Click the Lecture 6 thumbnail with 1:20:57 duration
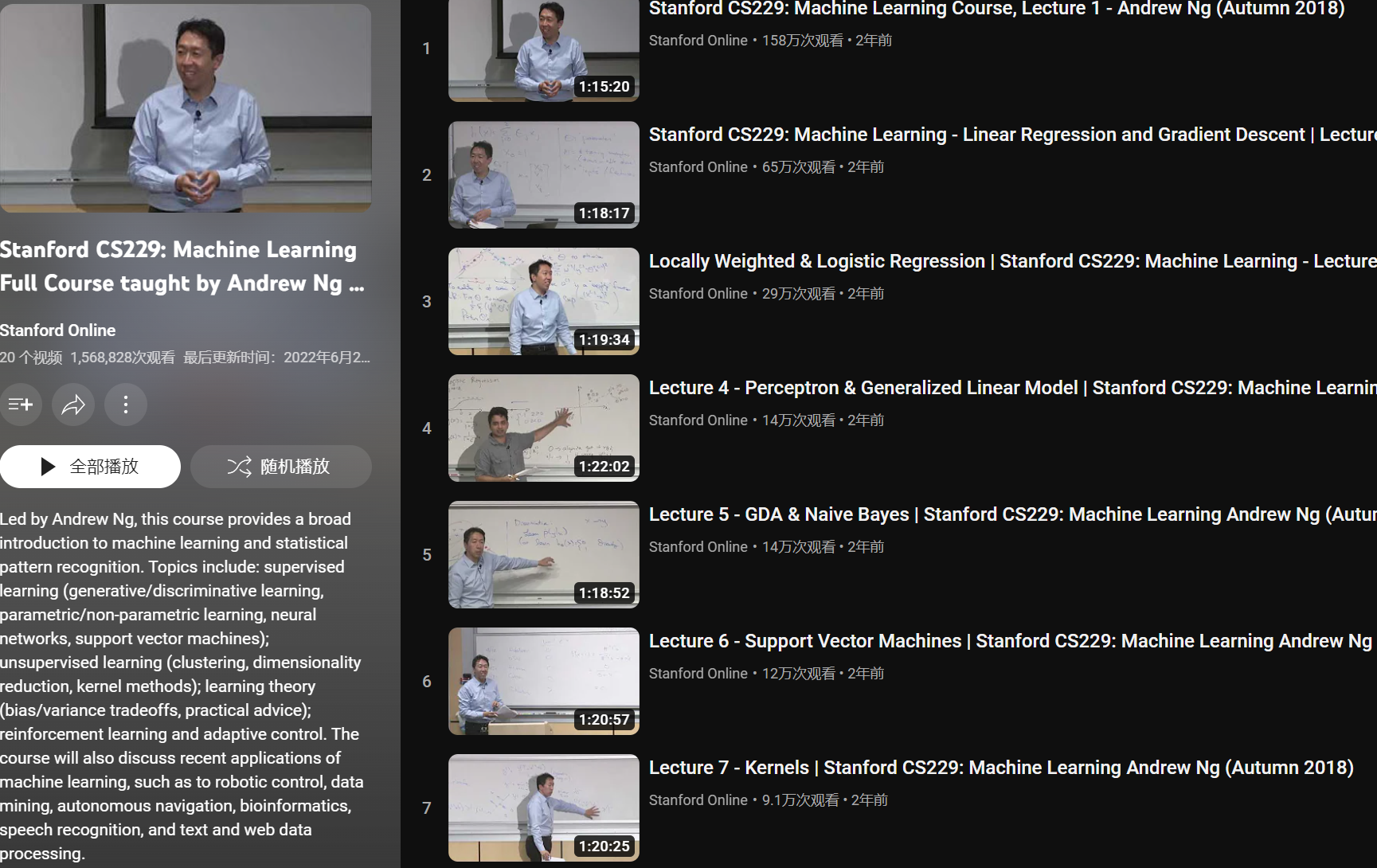The height and width of the screenshot is (868, 1377). pos(544,681)
